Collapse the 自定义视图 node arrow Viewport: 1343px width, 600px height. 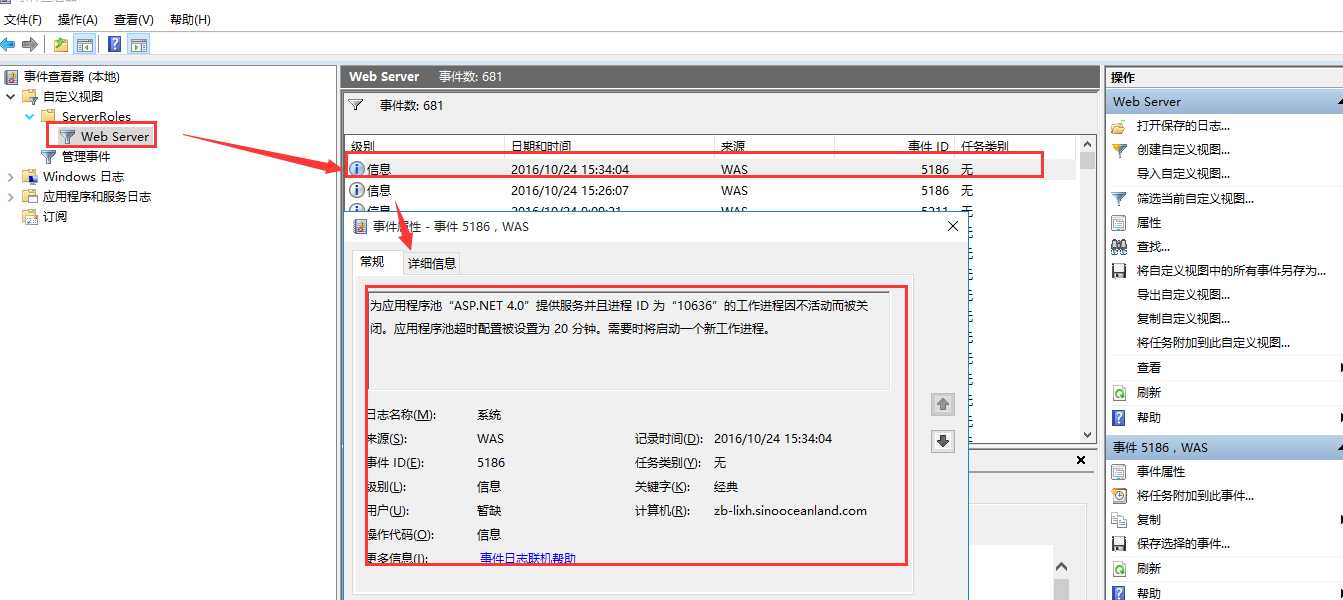pos(11,97)
